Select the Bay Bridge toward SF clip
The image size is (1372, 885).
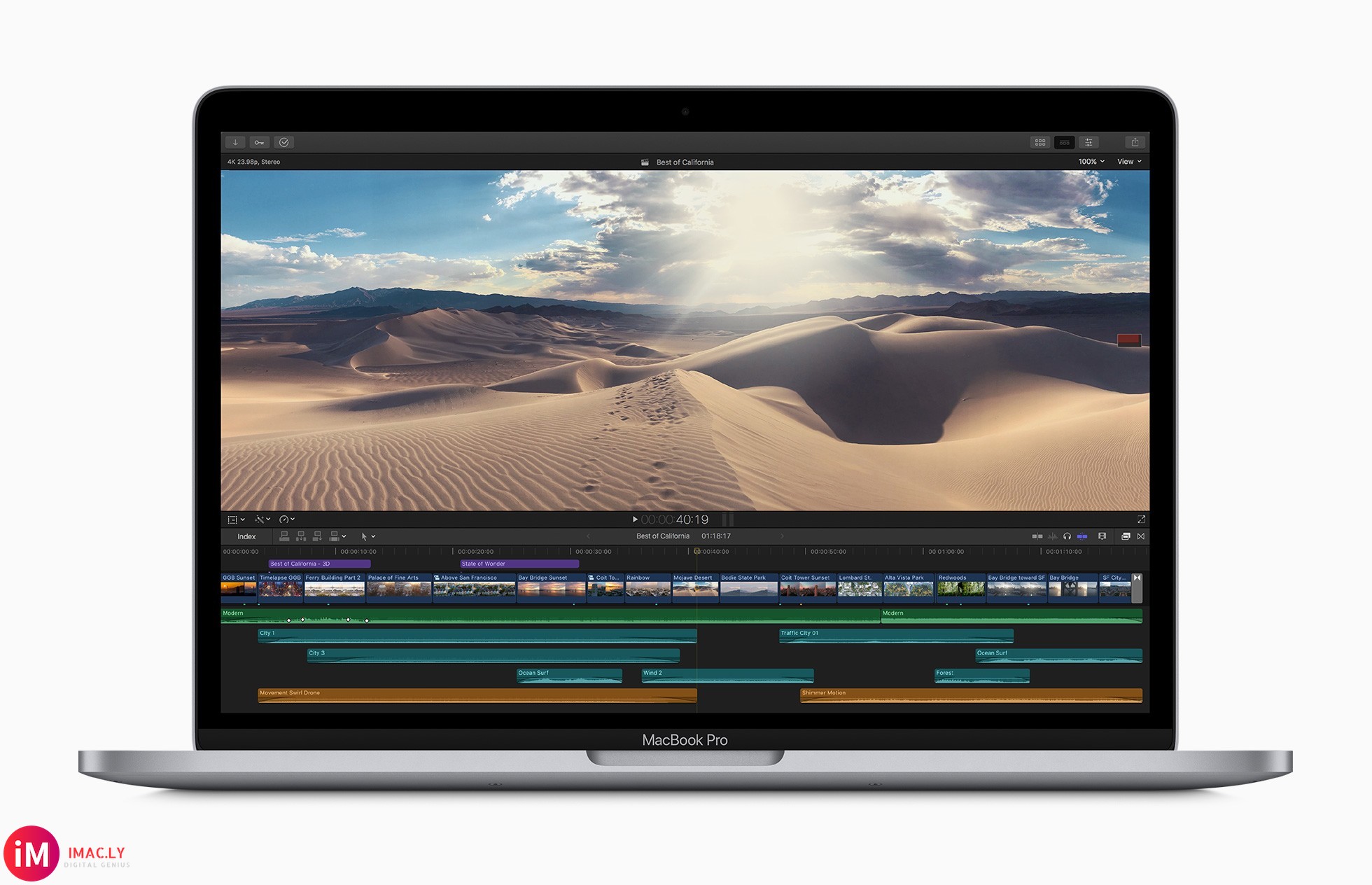pos(1016,589)
